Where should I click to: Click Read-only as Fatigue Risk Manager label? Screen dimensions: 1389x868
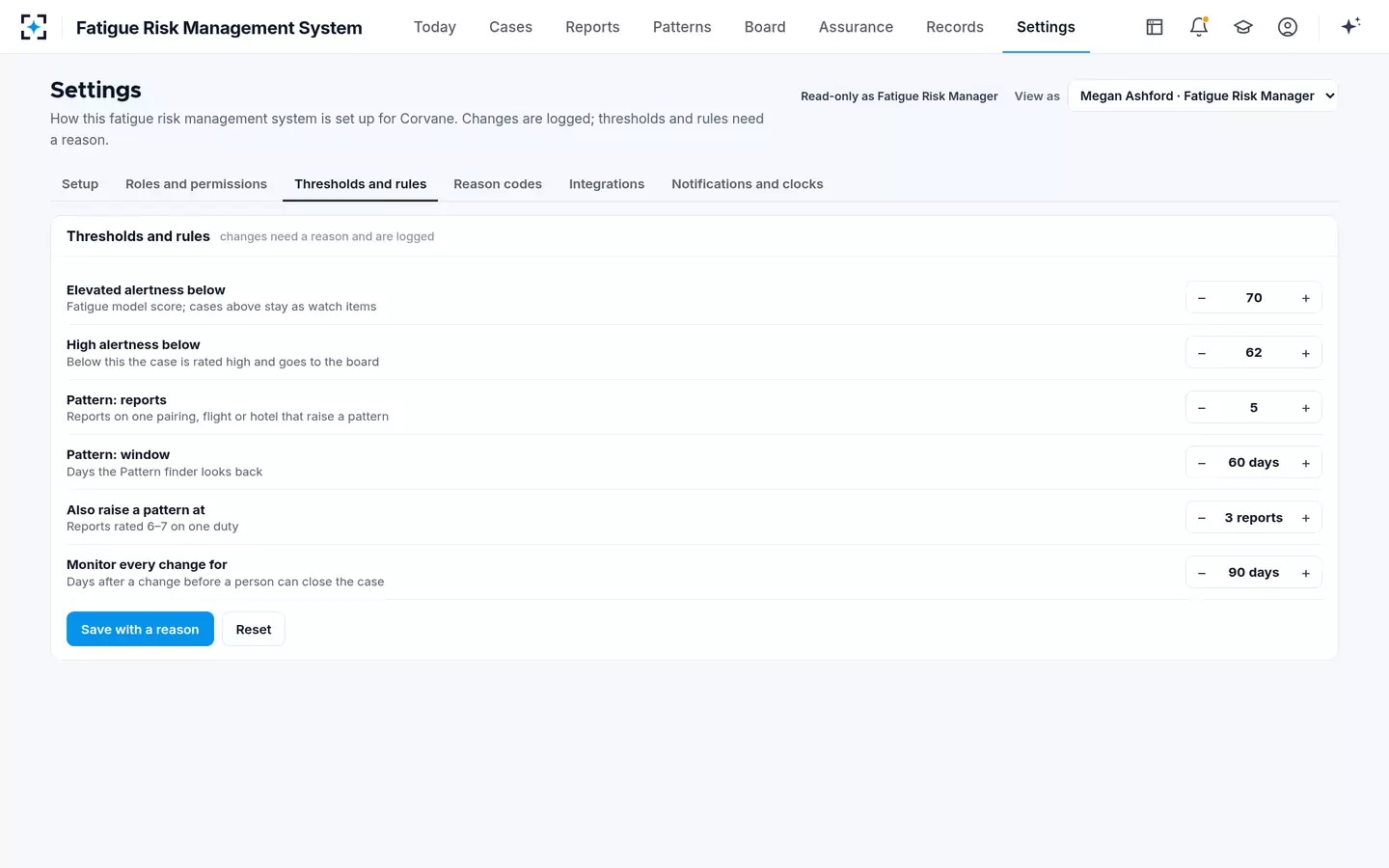(899, 96)
